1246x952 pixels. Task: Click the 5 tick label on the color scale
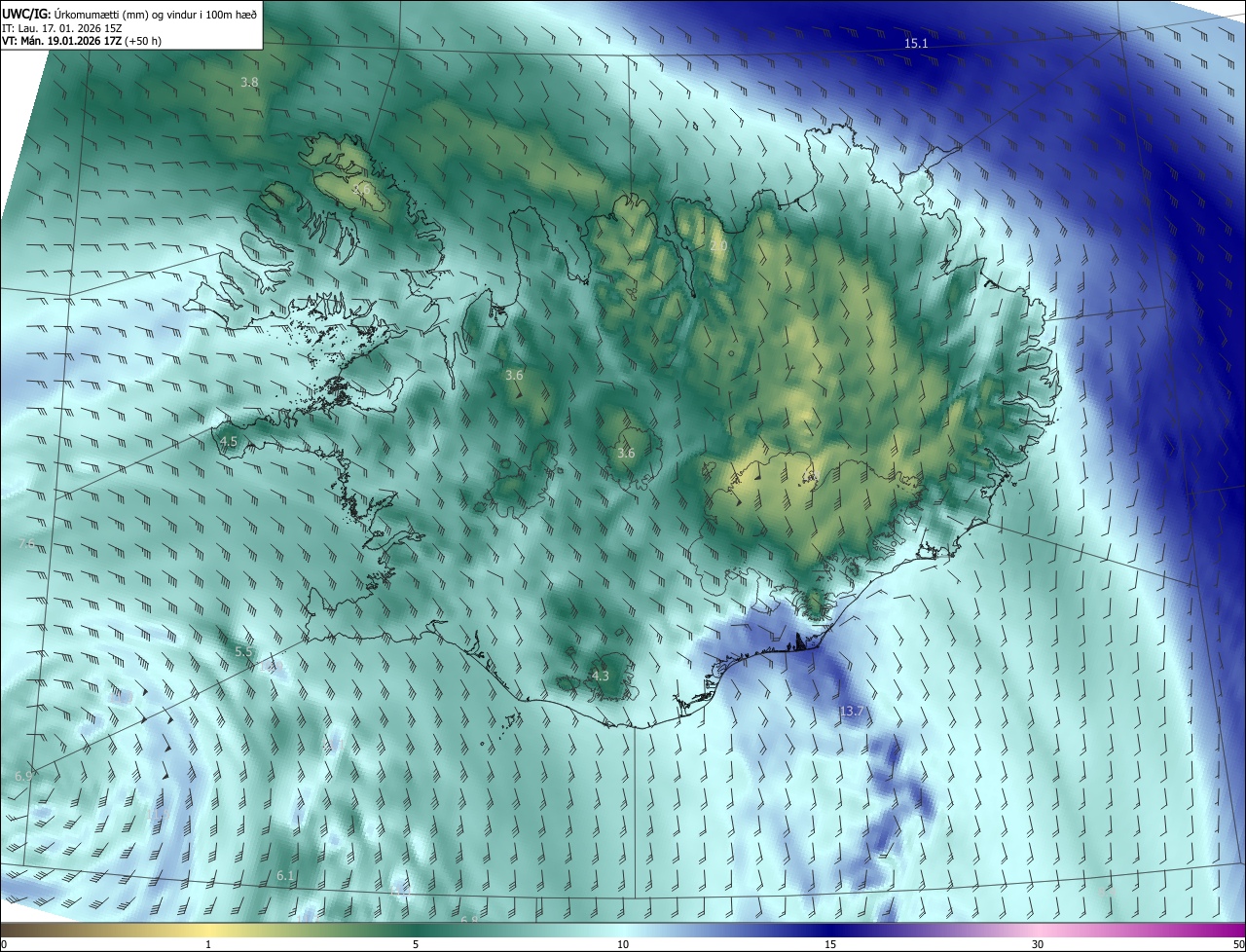click(416, 944)
